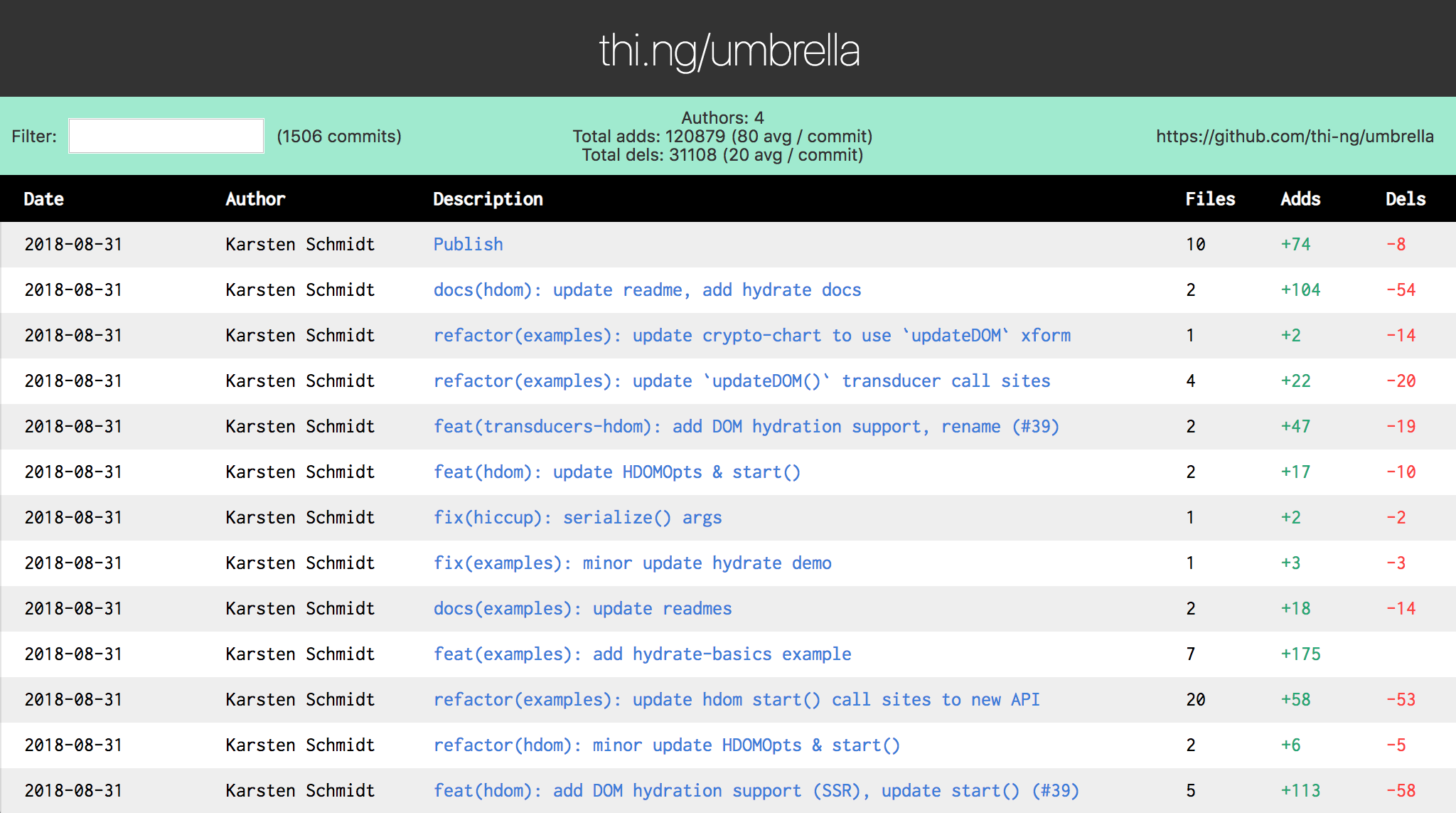Open the 'add DOM hydration support (SSR)' commit
The image size is (1456, 813).
click(756, 790)
